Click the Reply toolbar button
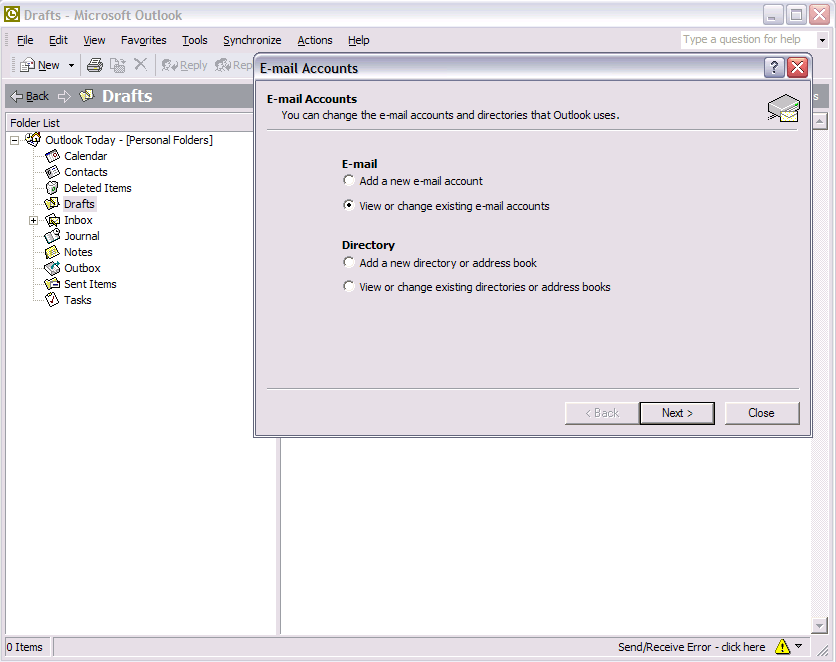This screenshot has width=836, height=662. point(184,65)
